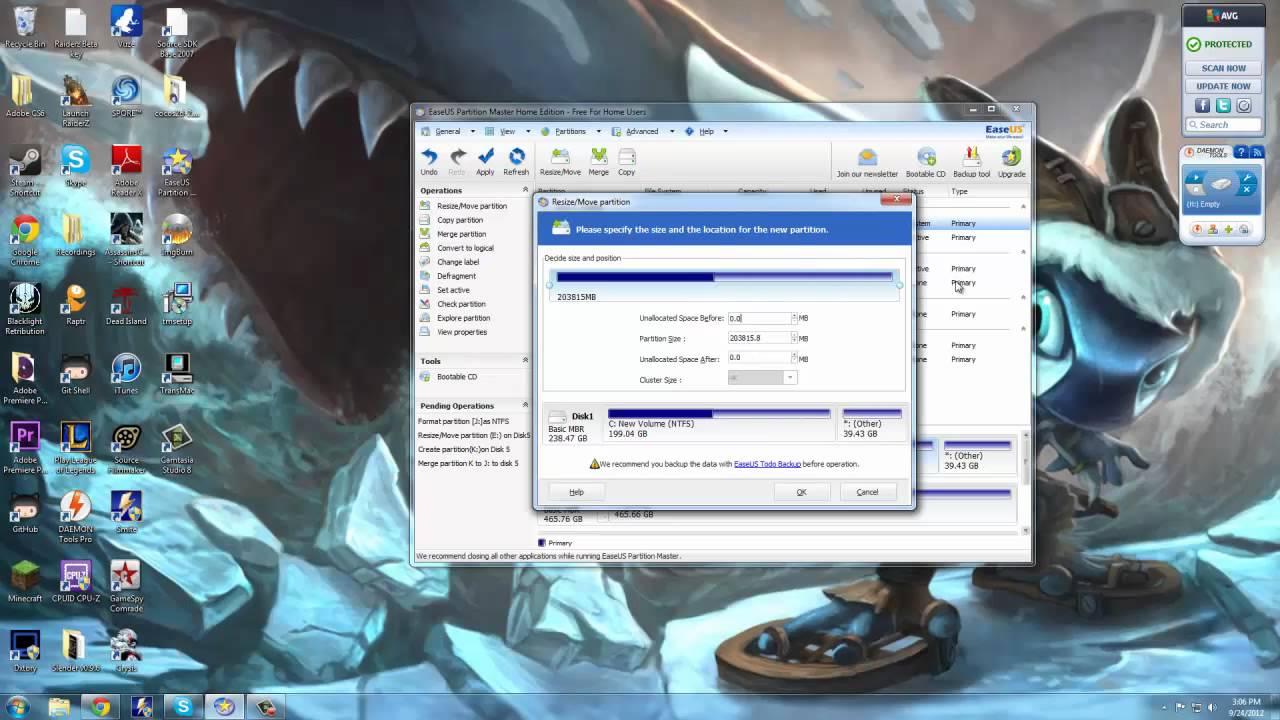Click AVG Update Now button
This screenshot has width=1280, height=720.
[1224, 86]
